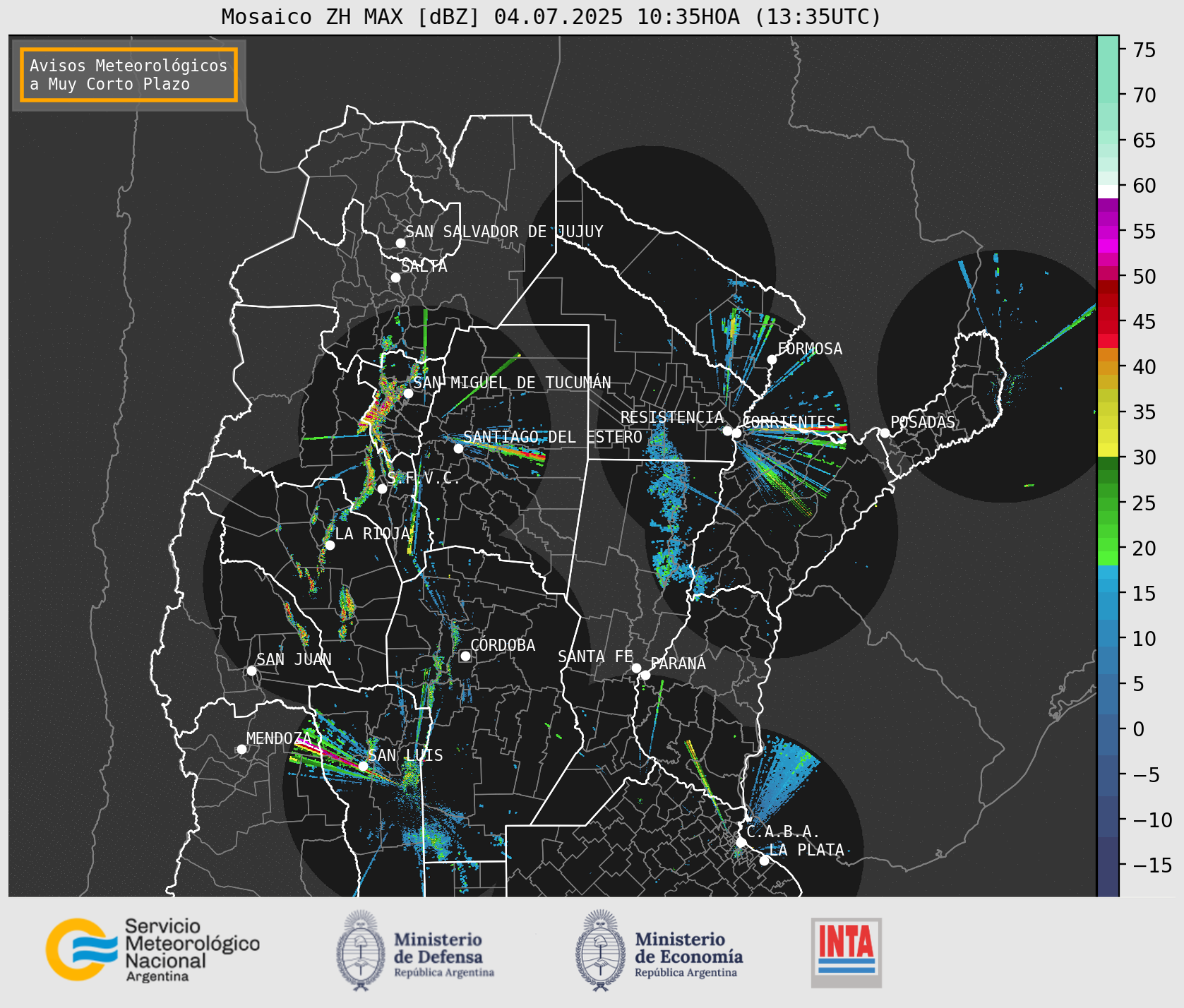The width and height of the screenshot is (1184, 1008).
Task: Click the 0 tick label on colorbar
Action: pos(1138,729)
